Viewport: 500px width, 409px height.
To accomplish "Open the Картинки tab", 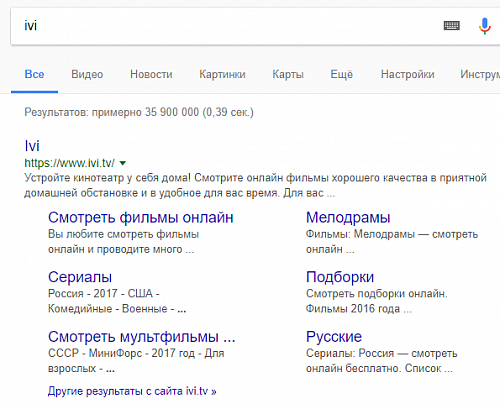I will point(222,74).
